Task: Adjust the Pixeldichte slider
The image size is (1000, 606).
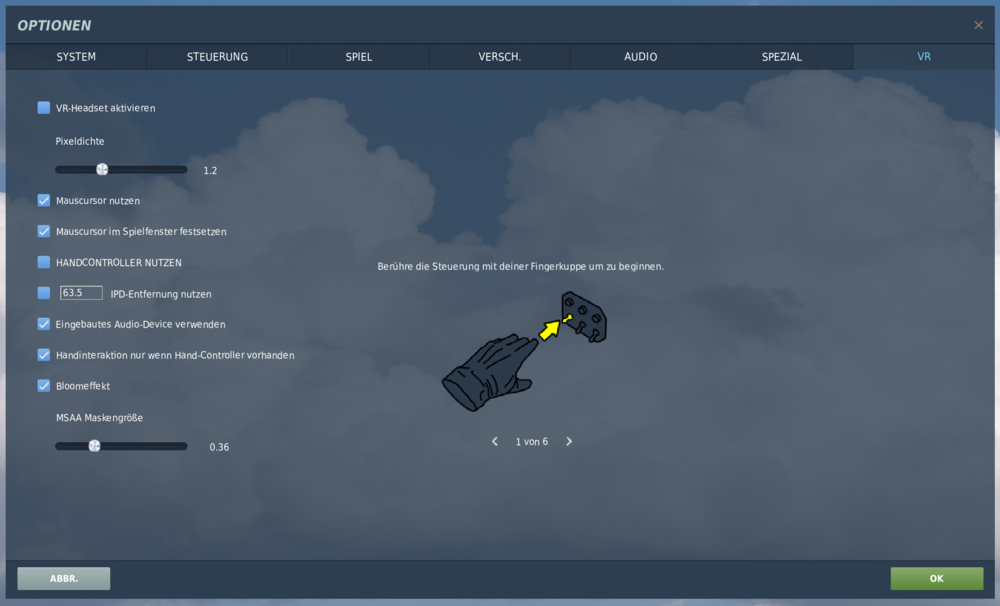Action: 100,169
